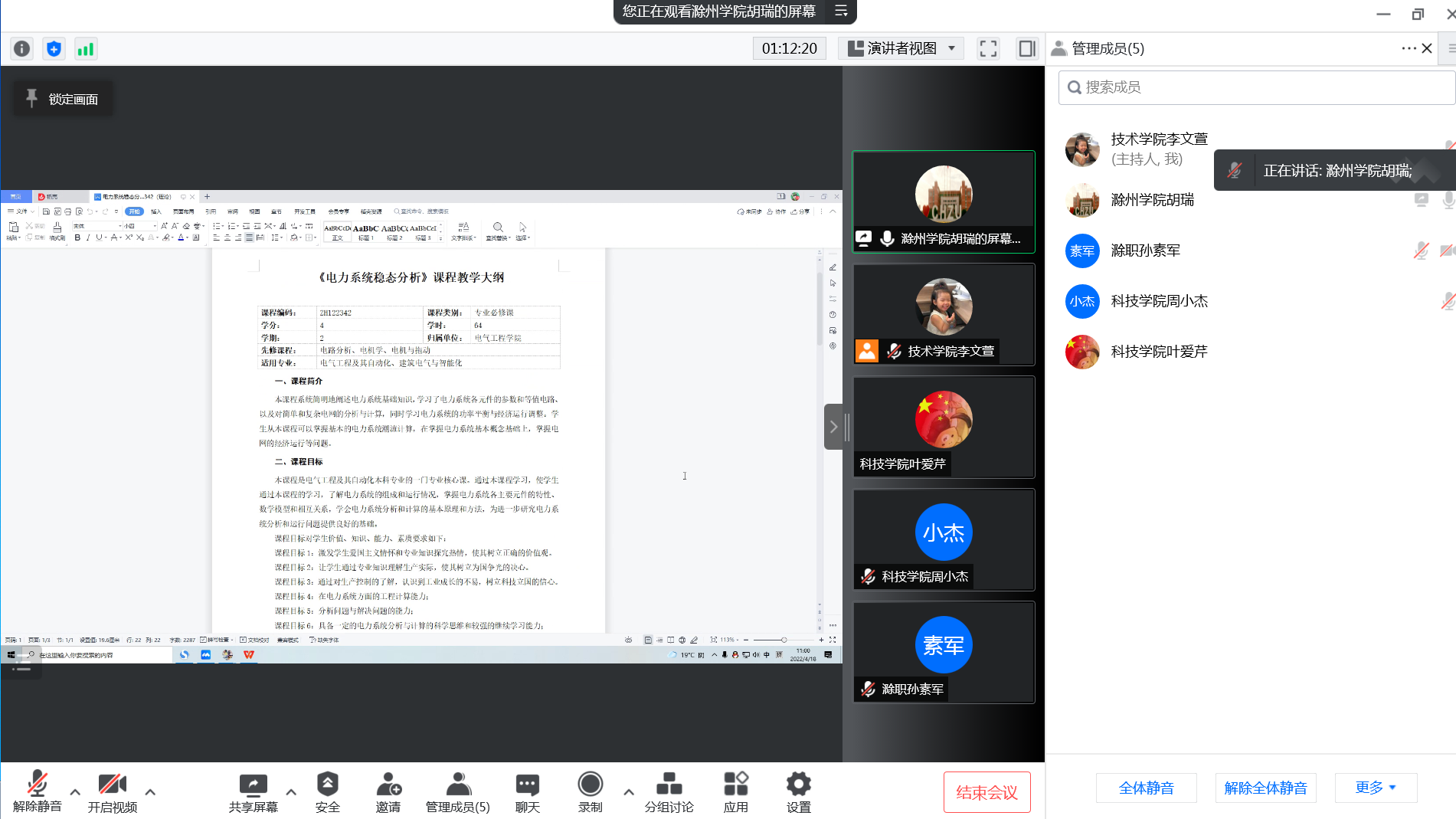
Task: Unmute microphone via 解除静音
Action: pyautogui.click(x=37, y=792)
